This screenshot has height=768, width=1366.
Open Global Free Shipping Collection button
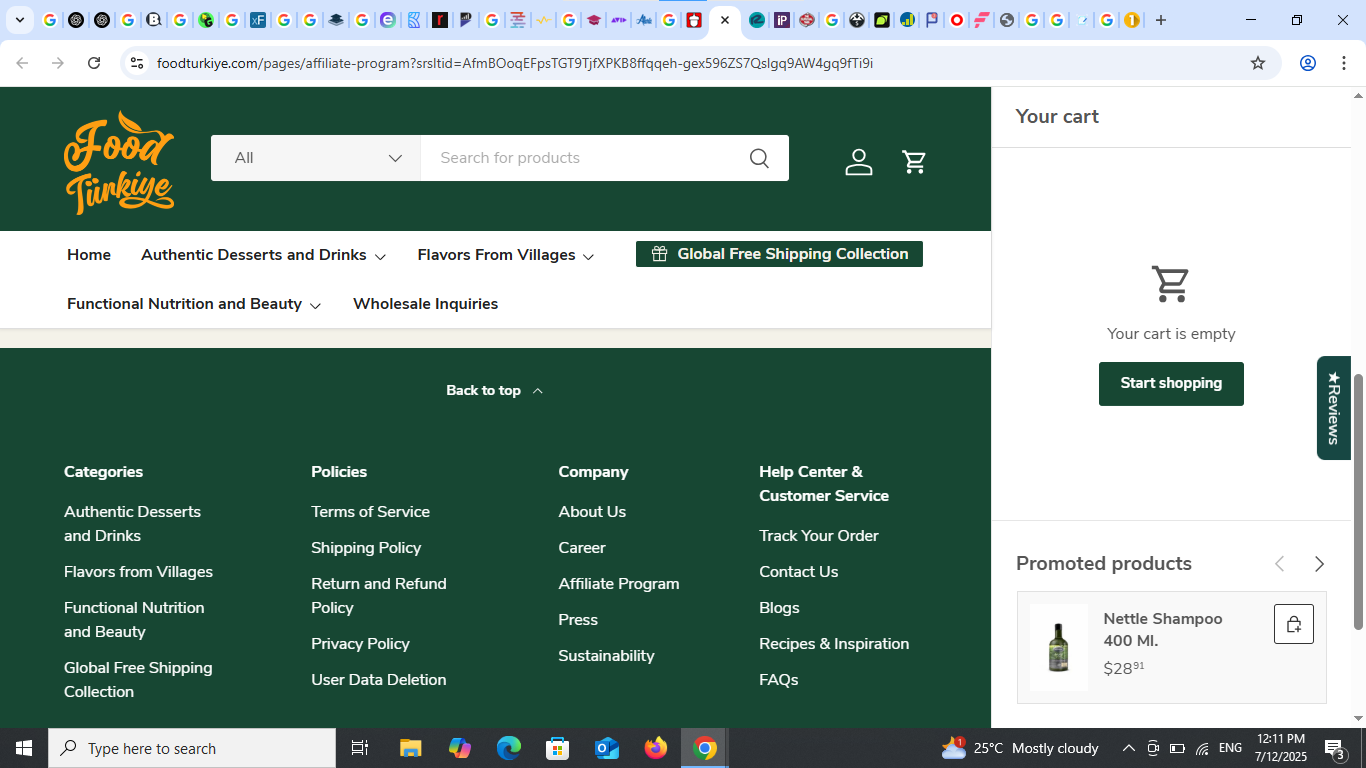coord(779,254)
